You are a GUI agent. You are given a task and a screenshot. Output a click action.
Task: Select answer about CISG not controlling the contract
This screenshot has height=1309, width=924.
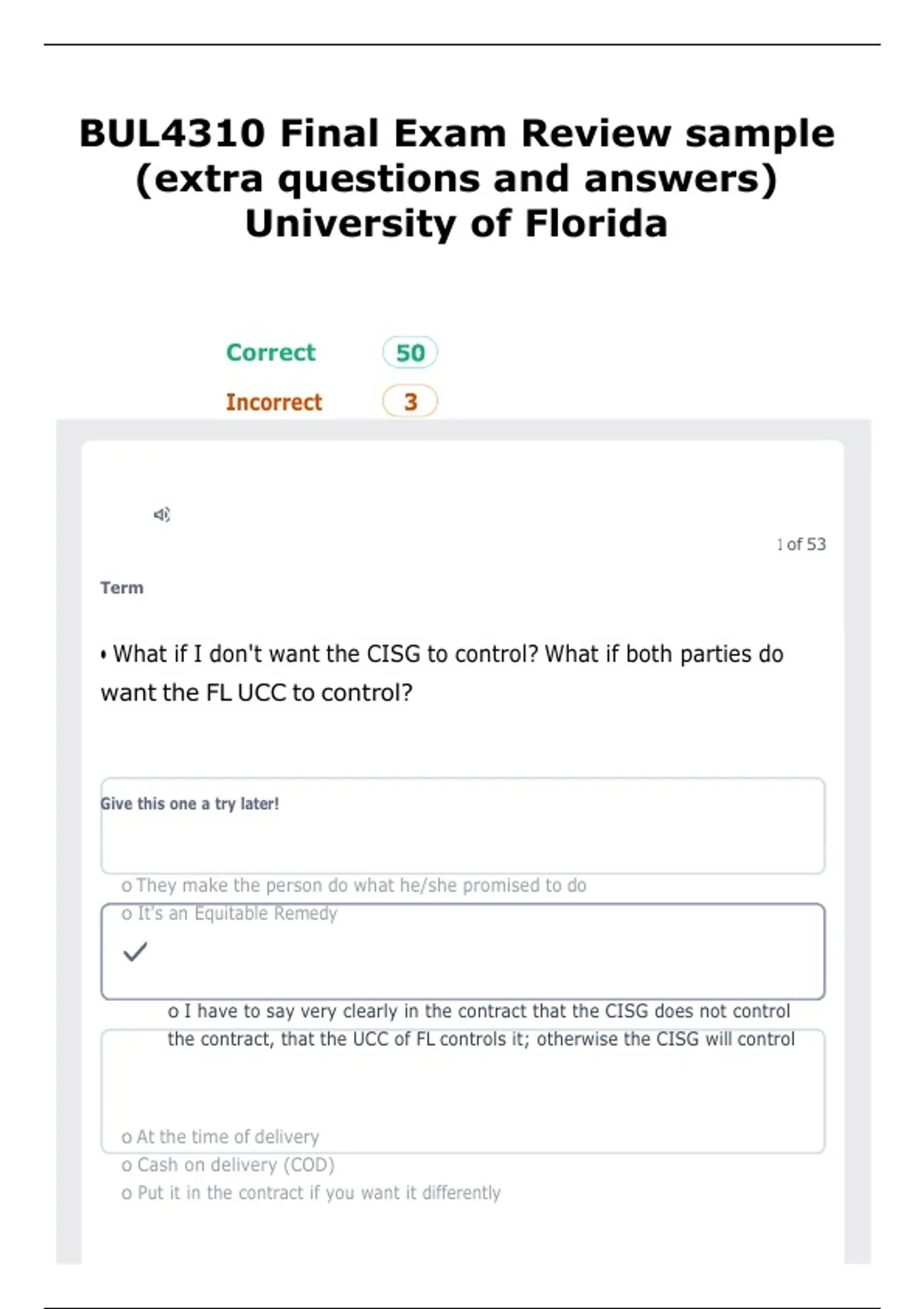[481, 1025]
